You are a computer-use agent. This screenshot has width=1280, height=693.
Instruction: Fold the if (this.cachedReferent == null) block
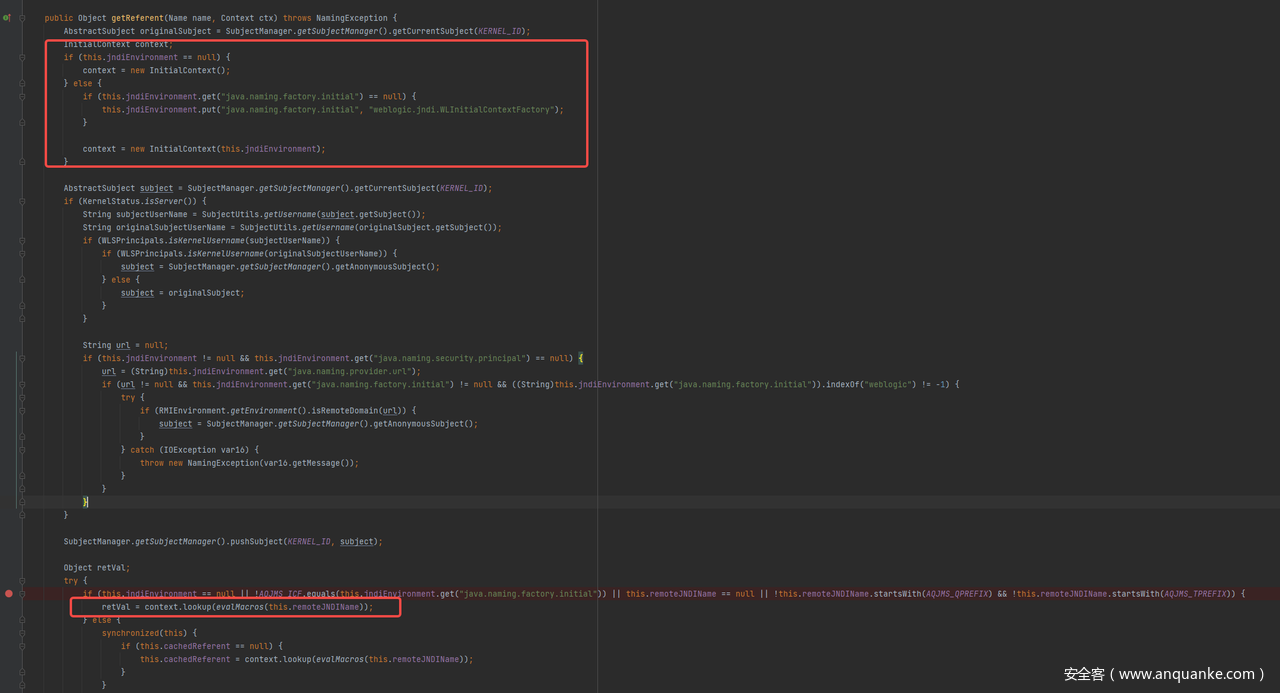(22, 646)
